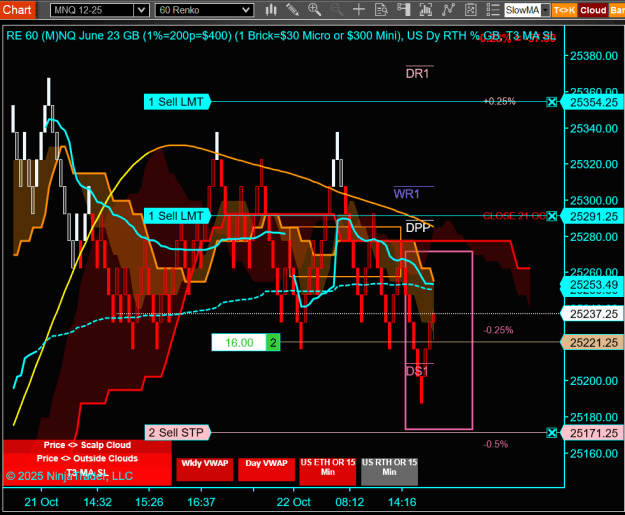
Task: Toggle the Day VWAP status button
Action: [x=266, y=470]
